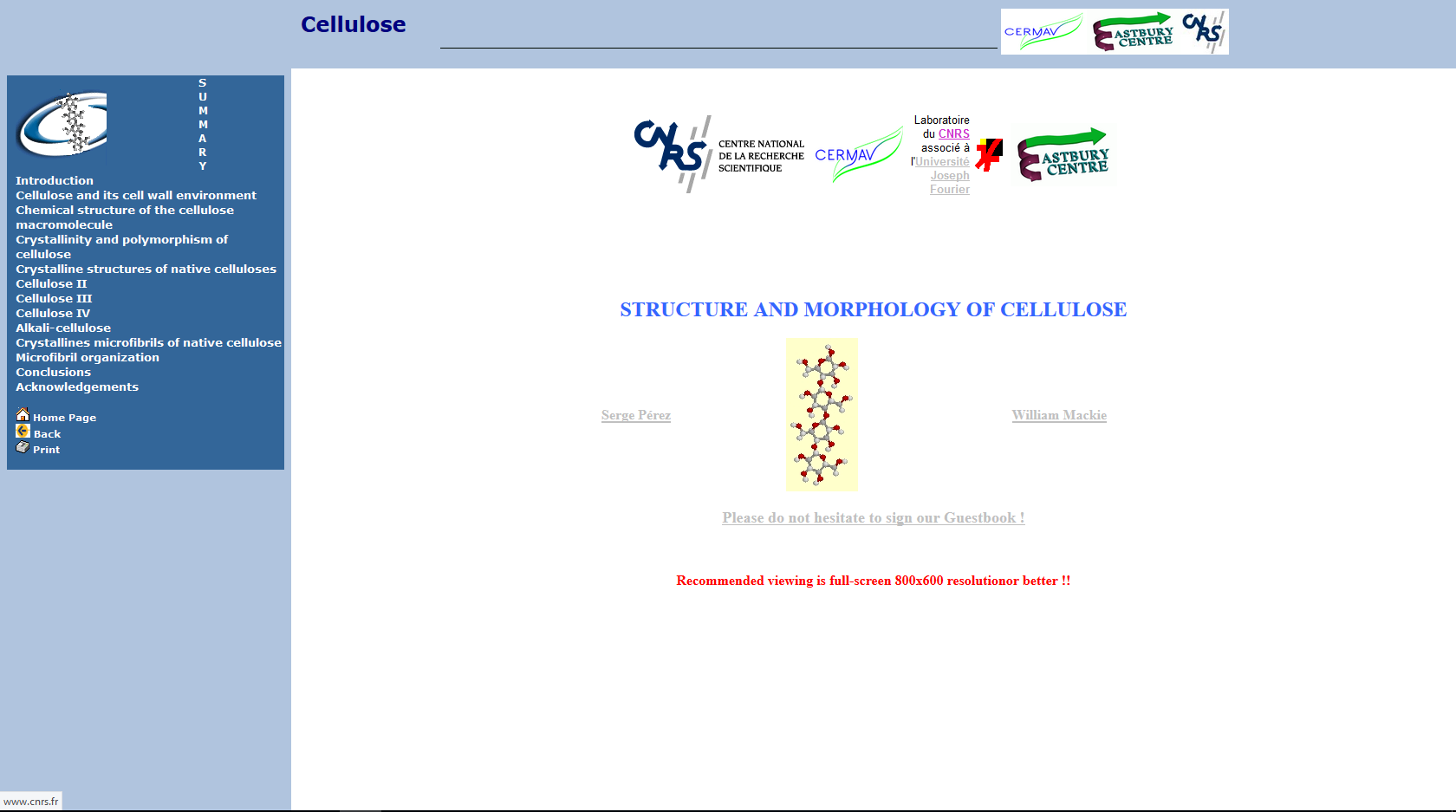The width and height of the screenshot is (1456, 812).
Task: Click the CERMAV logo in header banner
Action: (x=1043, y=32)
